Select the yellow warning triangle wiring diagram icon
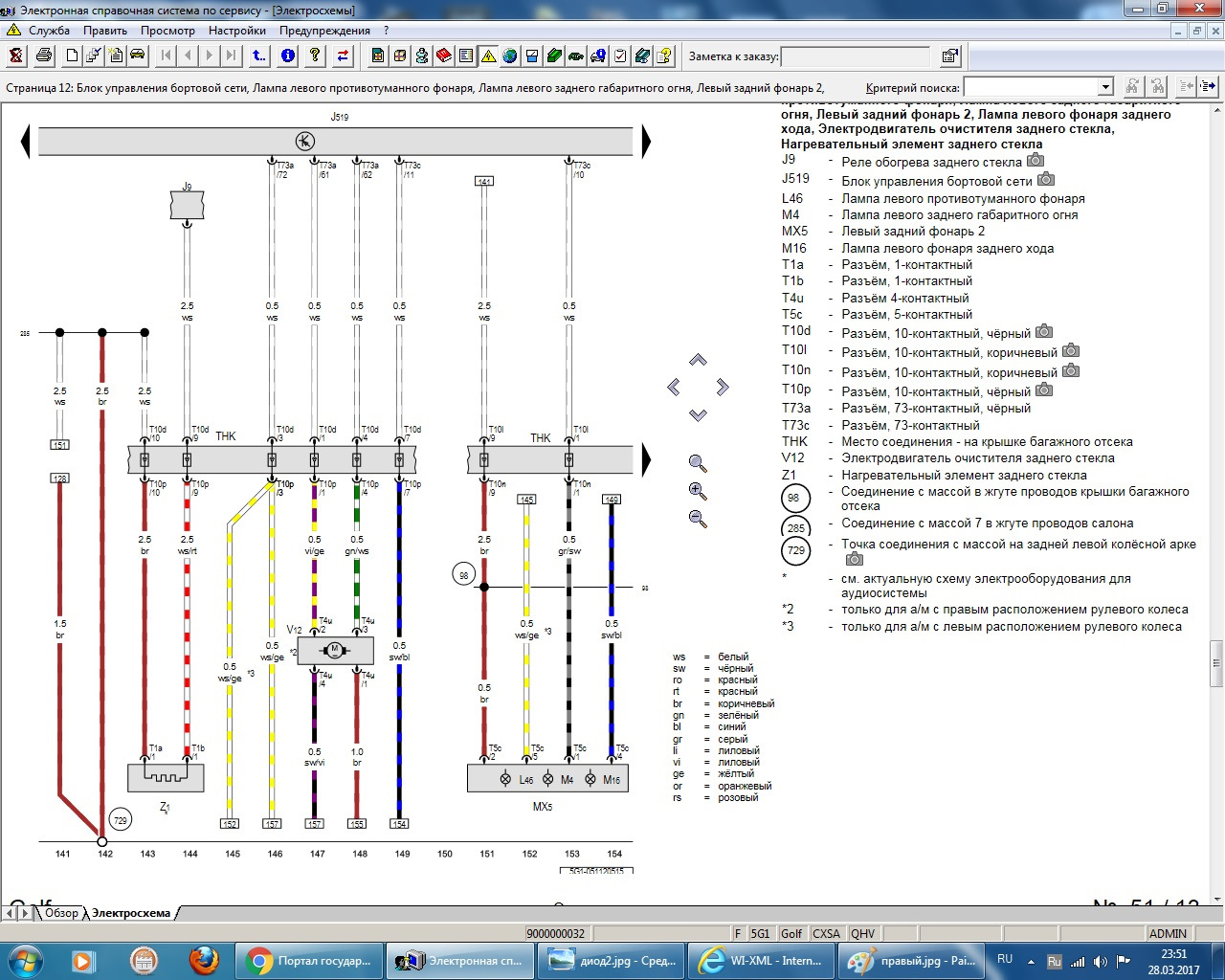 tap(488, 56)
